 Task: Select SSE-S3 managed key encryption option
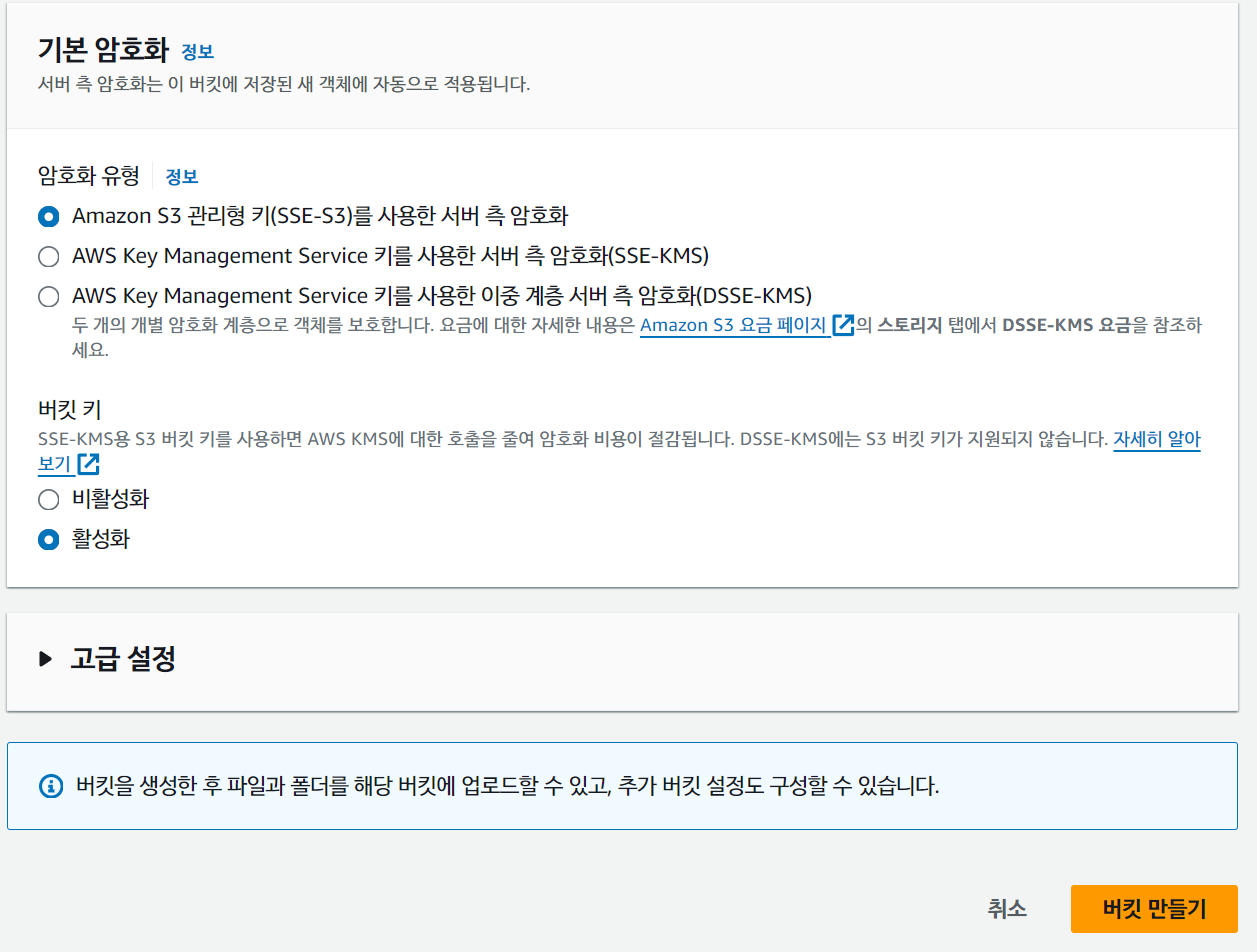[x=48, y=216]
